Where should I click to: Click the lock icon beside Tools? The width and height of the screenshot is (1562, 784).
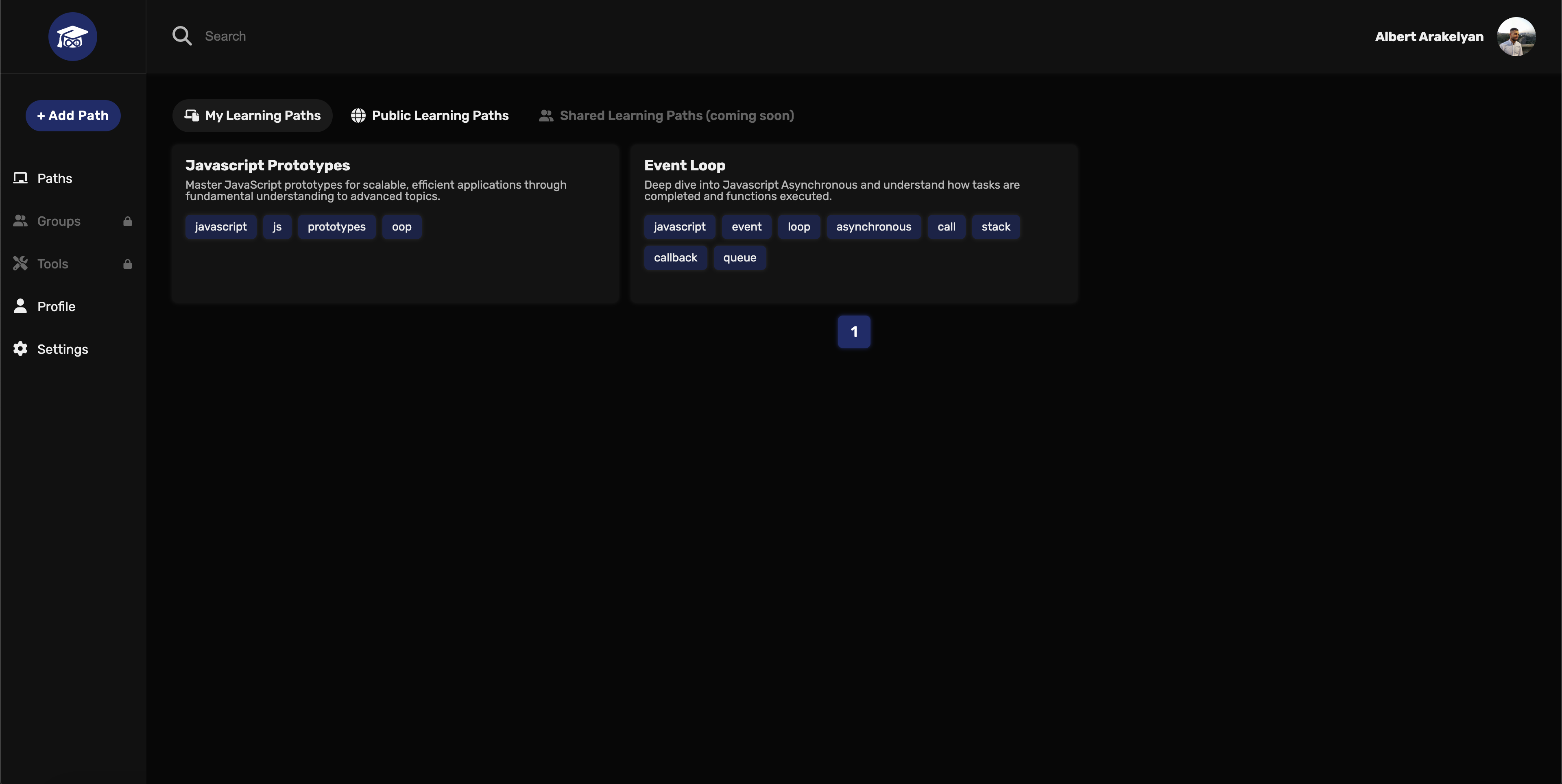[127, 264]
